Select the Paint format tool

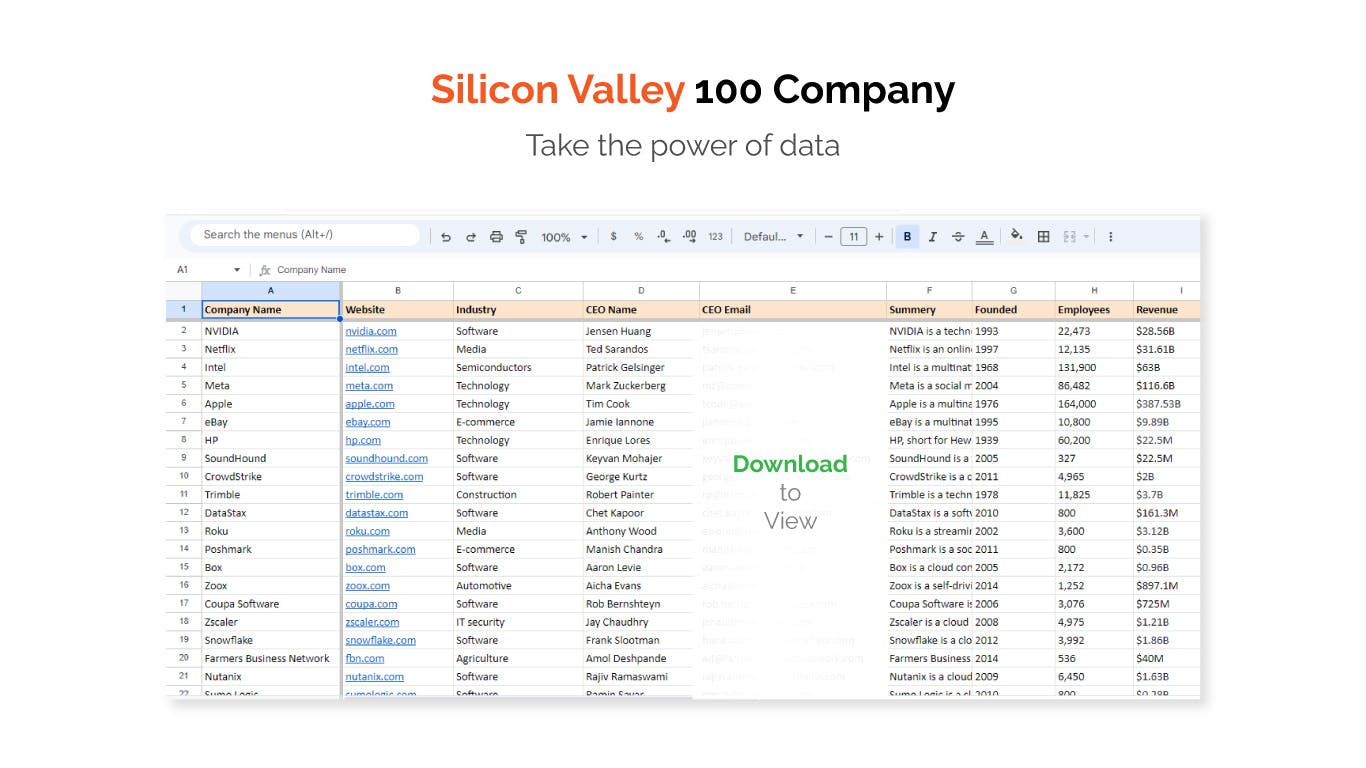tap(521, 237)
